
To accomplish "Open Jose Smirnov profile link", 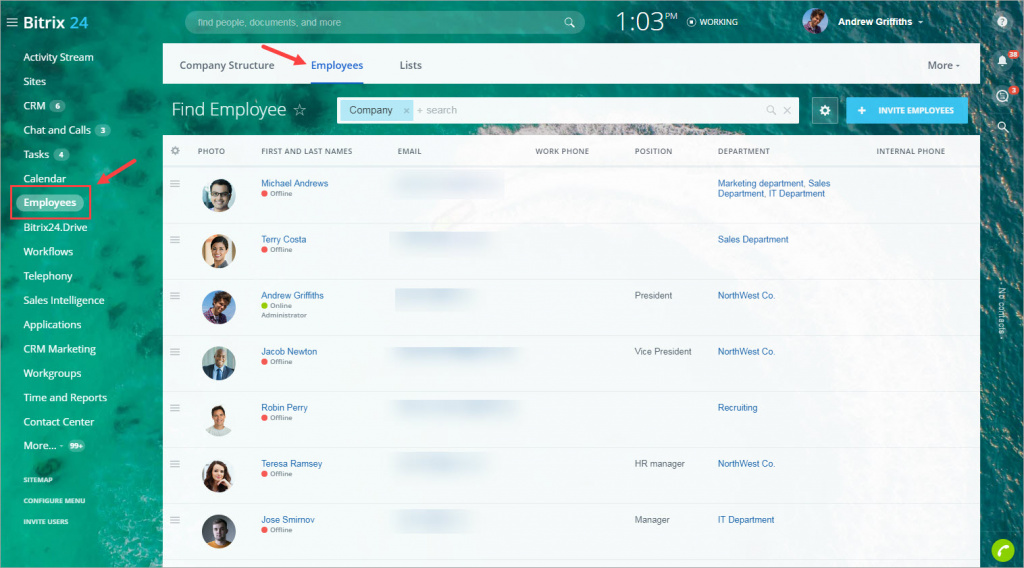I will pos(288,520).
